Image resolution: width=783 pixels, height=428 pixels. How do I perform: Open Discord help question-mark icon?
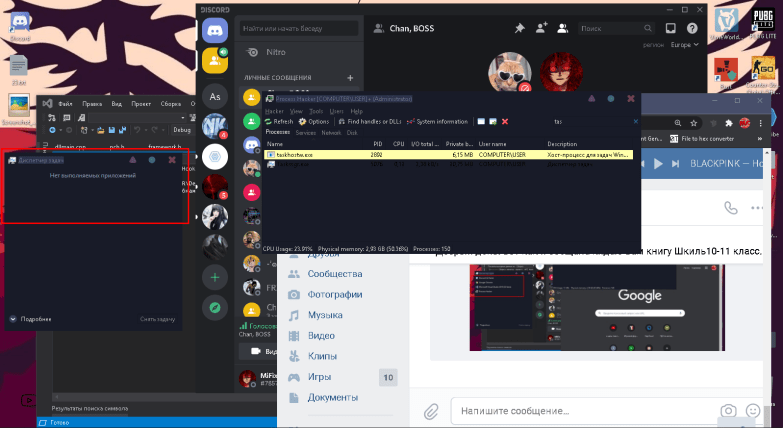(x=692, y=28)
